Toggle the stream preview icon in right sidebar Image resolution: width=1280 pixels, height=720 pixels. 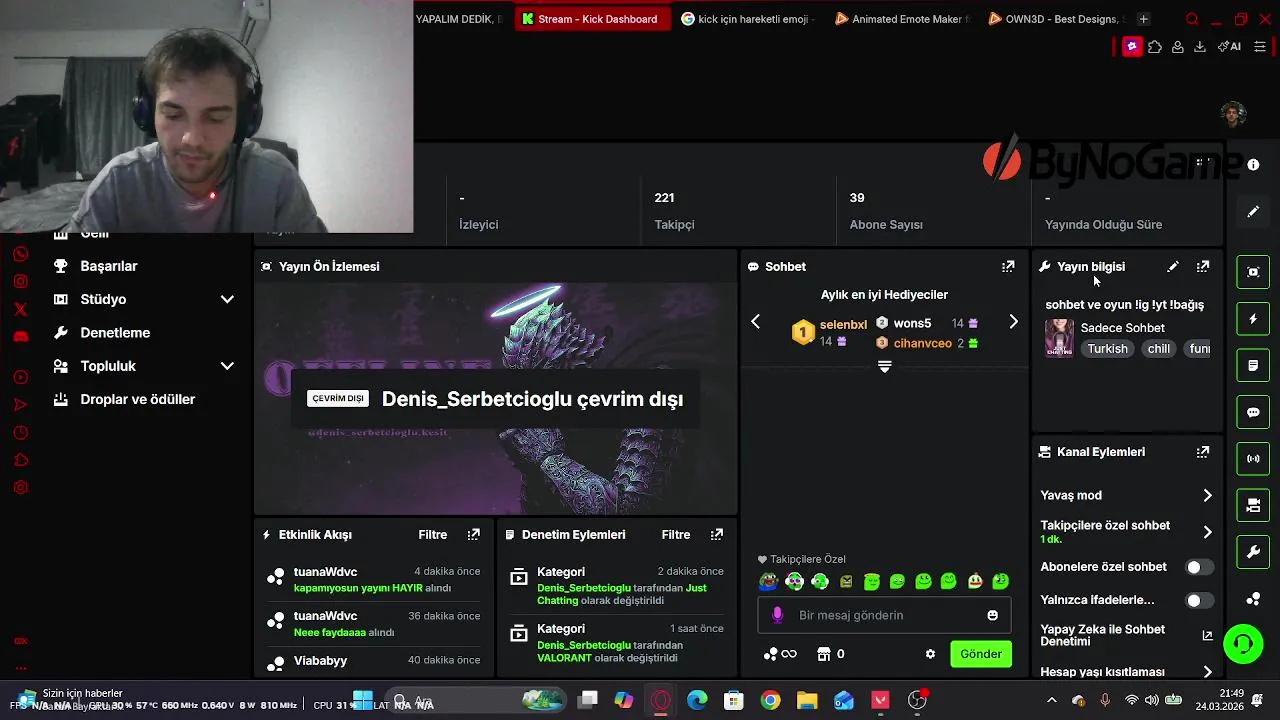coord(1253,272)
